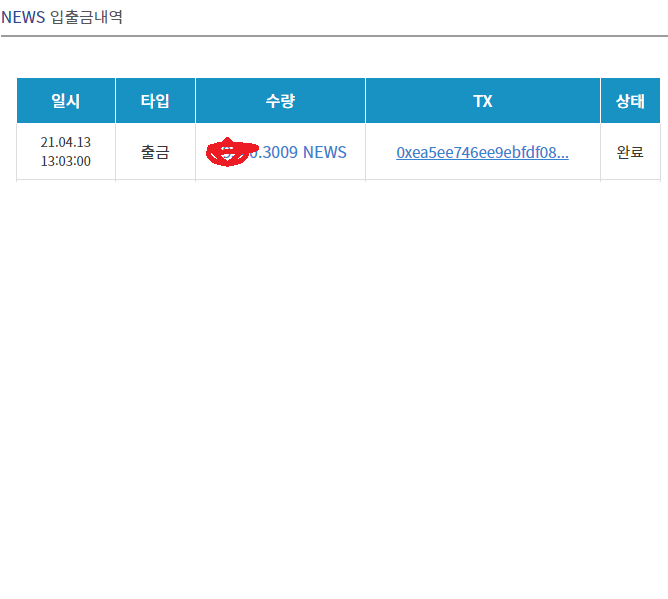Click the TX column header

[x=483, y=101]
